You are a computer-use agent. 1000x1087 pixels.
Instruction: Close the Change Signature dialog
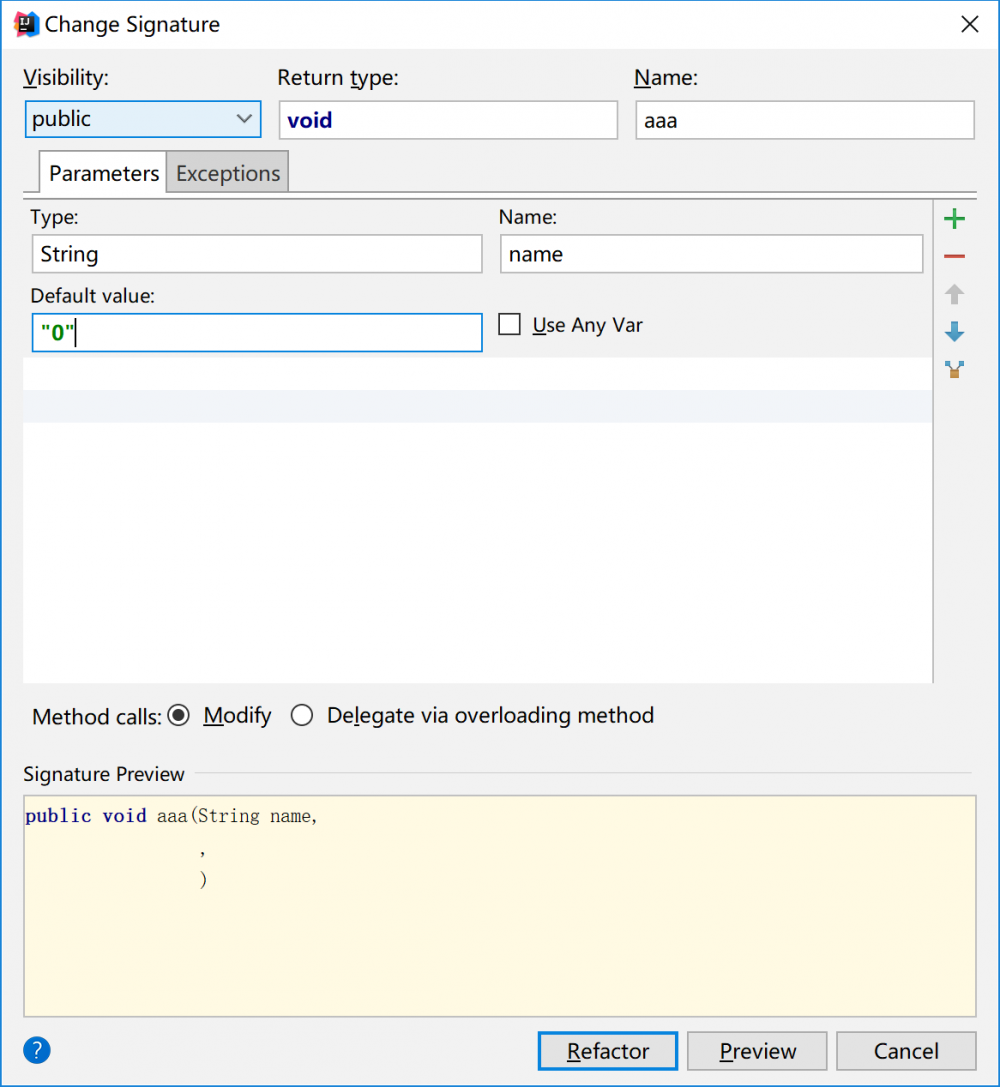[x=970, y=24]
